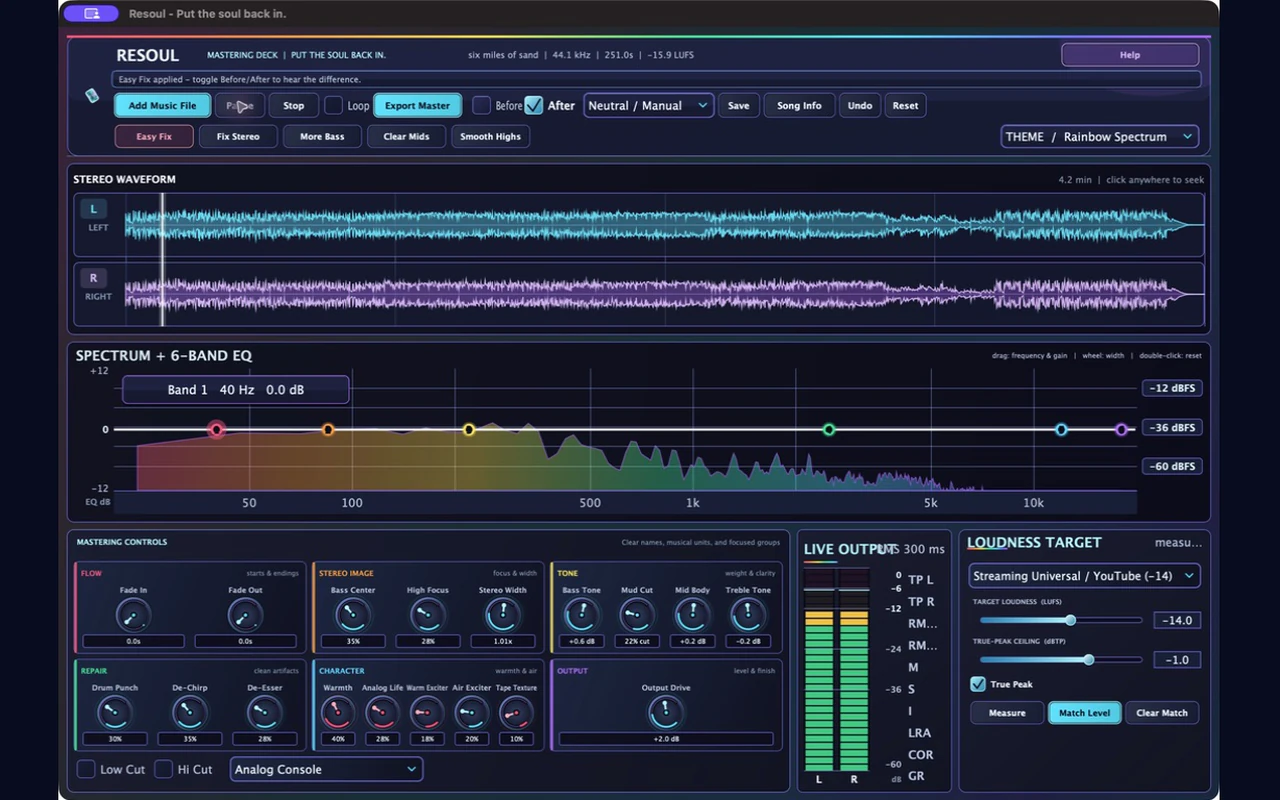Open the THEME Rainbow Spectrum dropdown
The height and width of the screenshot is (800, 1280).
coord(1100,137)
